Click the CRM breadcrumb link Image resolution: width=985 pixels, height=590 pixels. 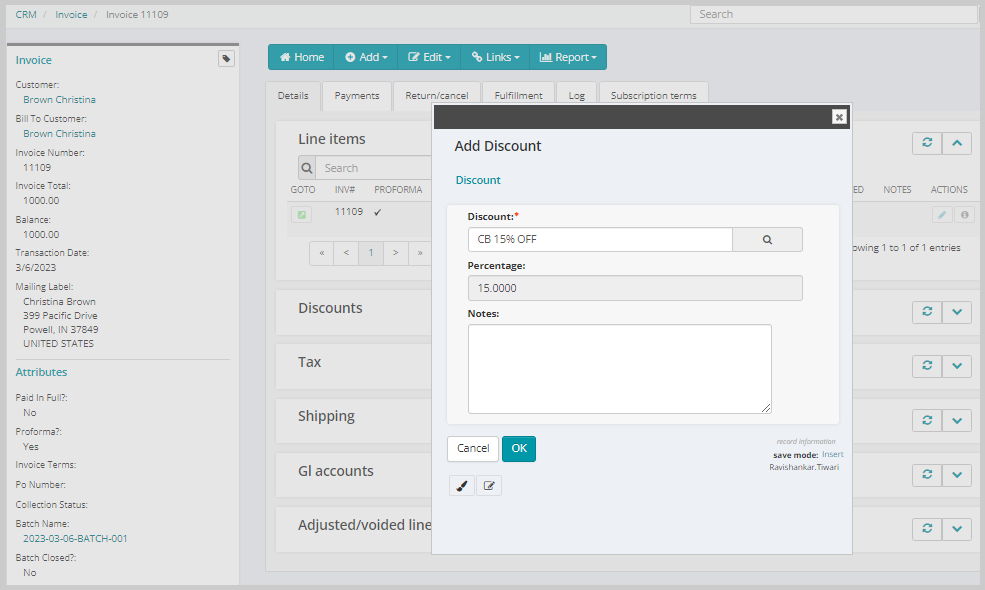pyautogui.click(x=26, y=14)
